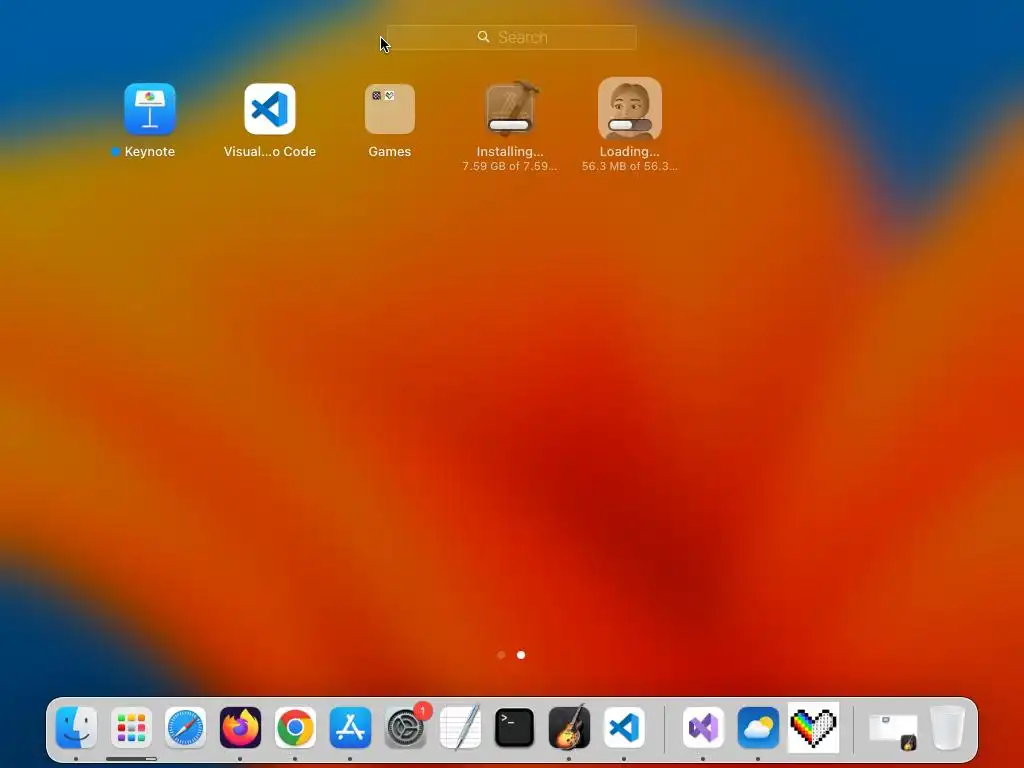Open Google Chrome from the Dock
The image size is (1024, 768).
[x=295, y=728]
